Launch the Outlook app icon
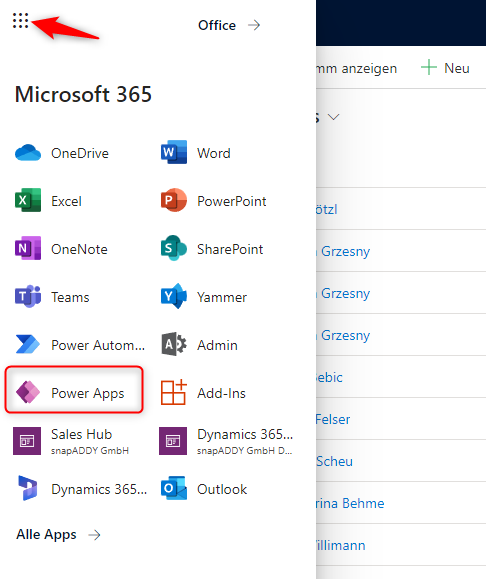 tap(174, 488)
